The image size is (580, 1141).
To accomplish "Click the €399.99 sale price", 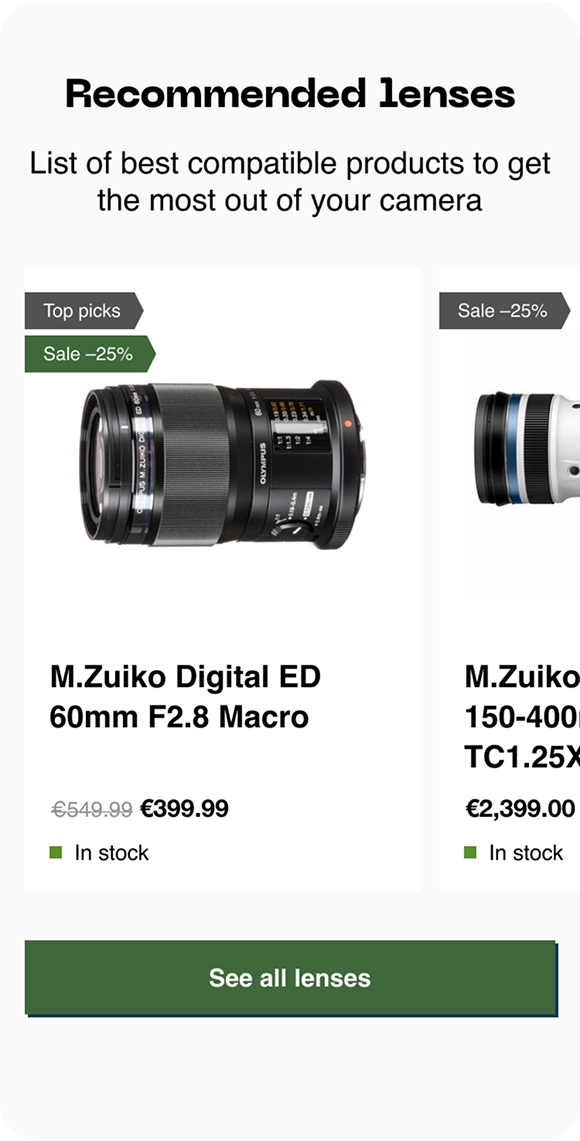I will coord(184,808).
